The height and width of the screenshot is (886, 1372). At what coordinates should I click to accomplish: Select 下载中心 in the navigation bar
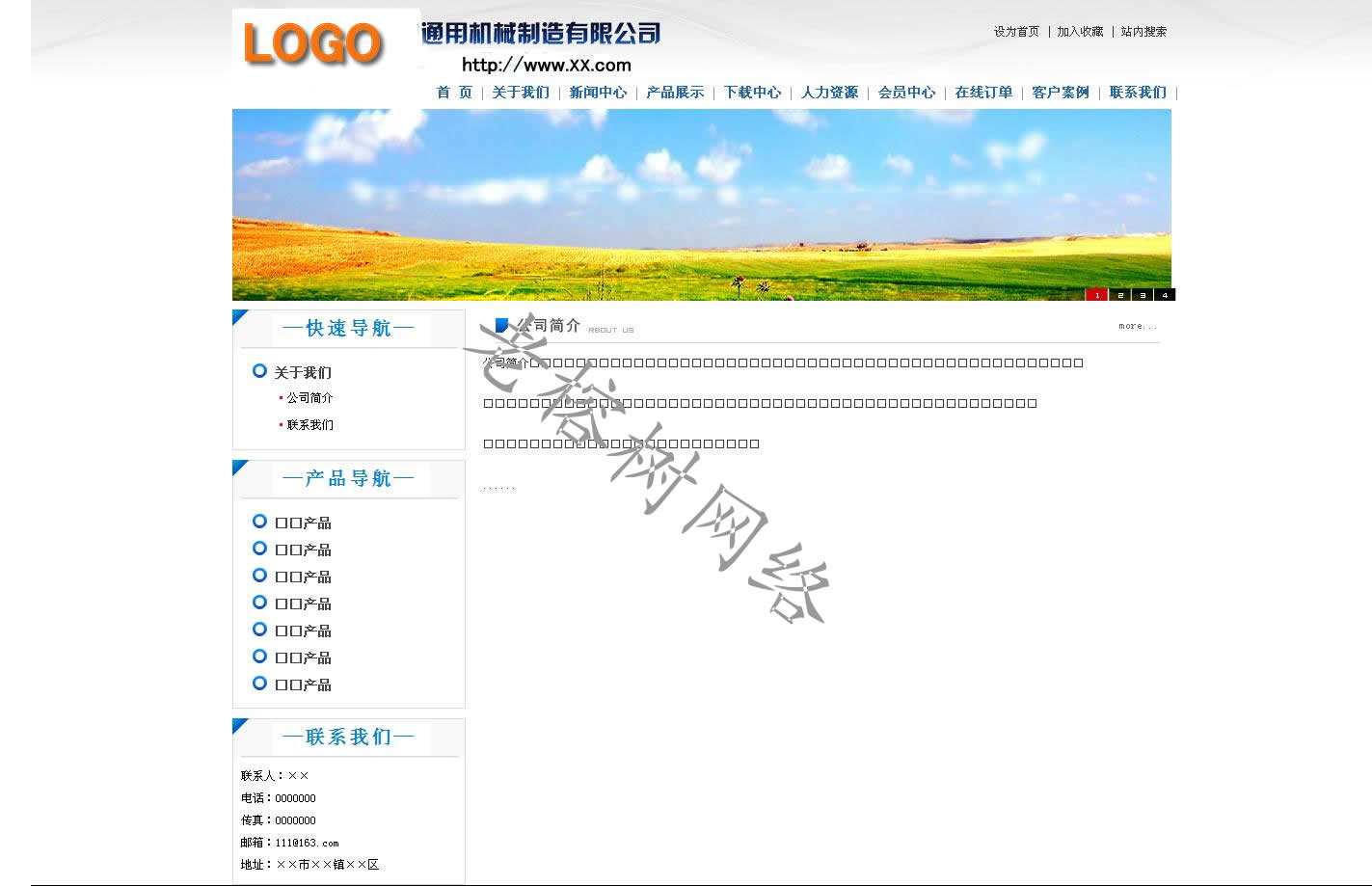(752, 93)
